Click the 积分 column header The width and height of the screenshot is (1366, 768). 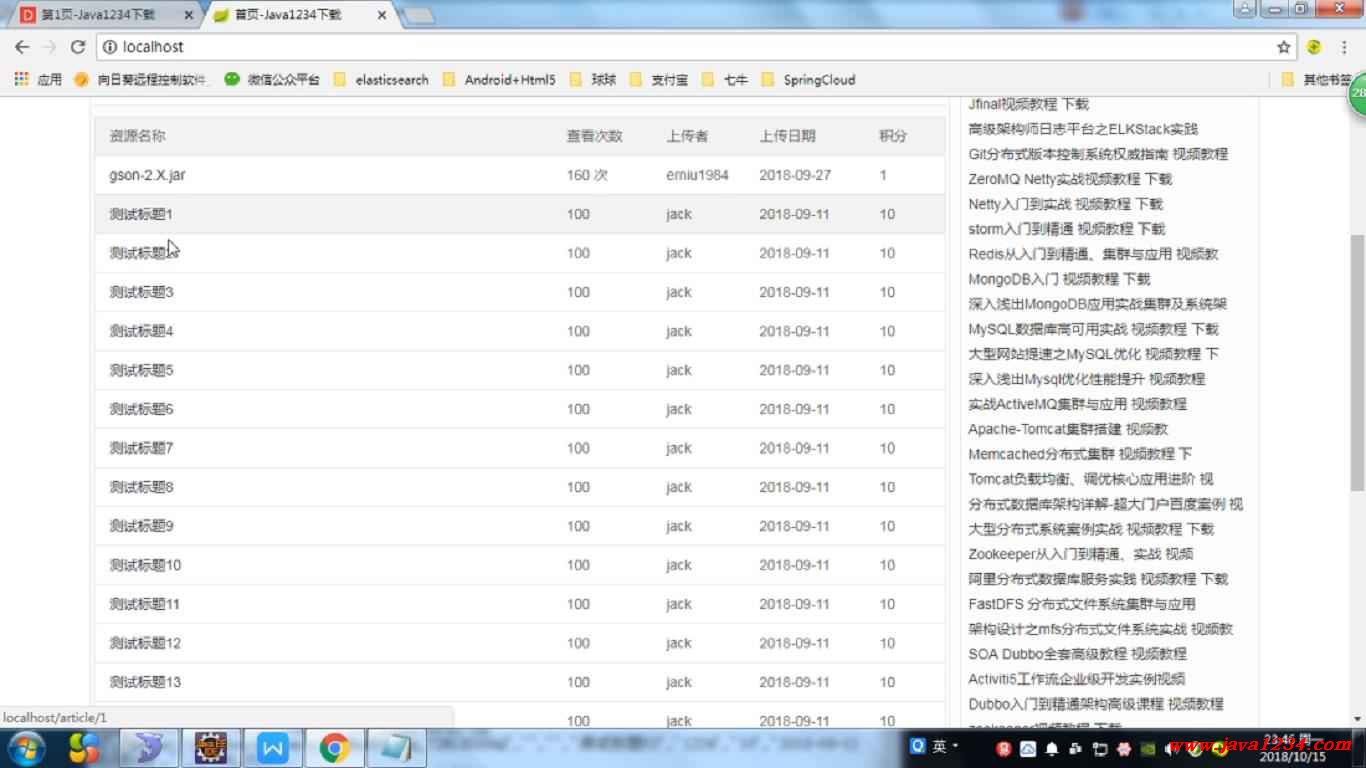point(893,136)
